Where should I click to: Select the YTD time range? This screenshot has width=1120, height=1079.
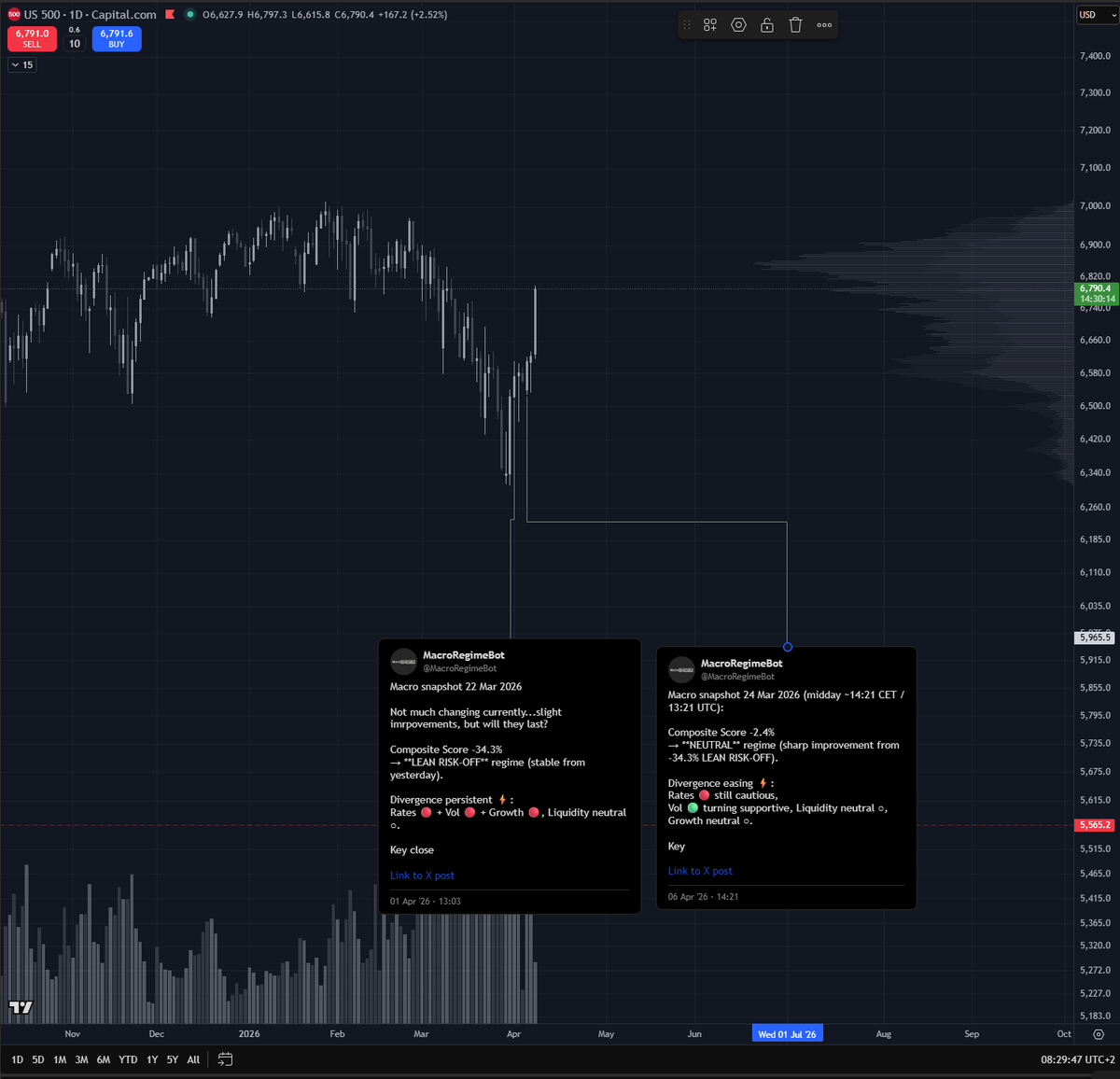[128, 1059]
